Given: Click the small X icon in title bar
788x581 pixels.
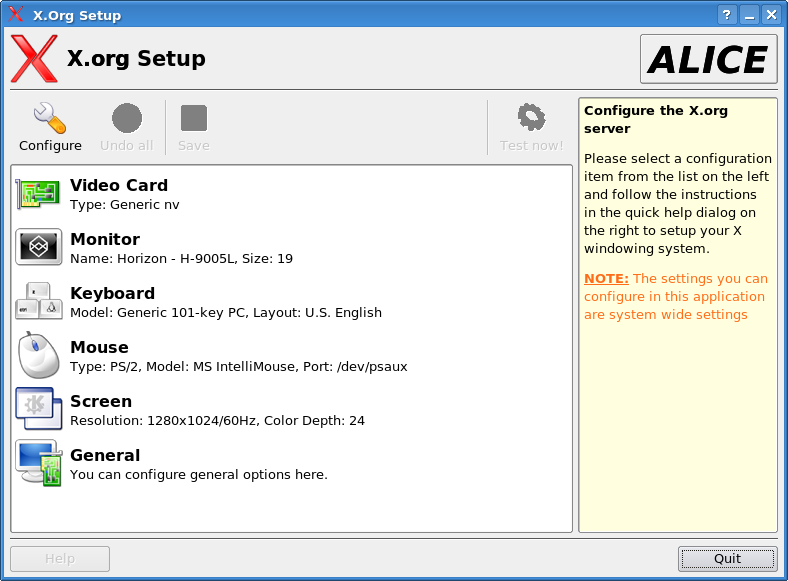Looking at the screenshot, I should pos(16,14).
